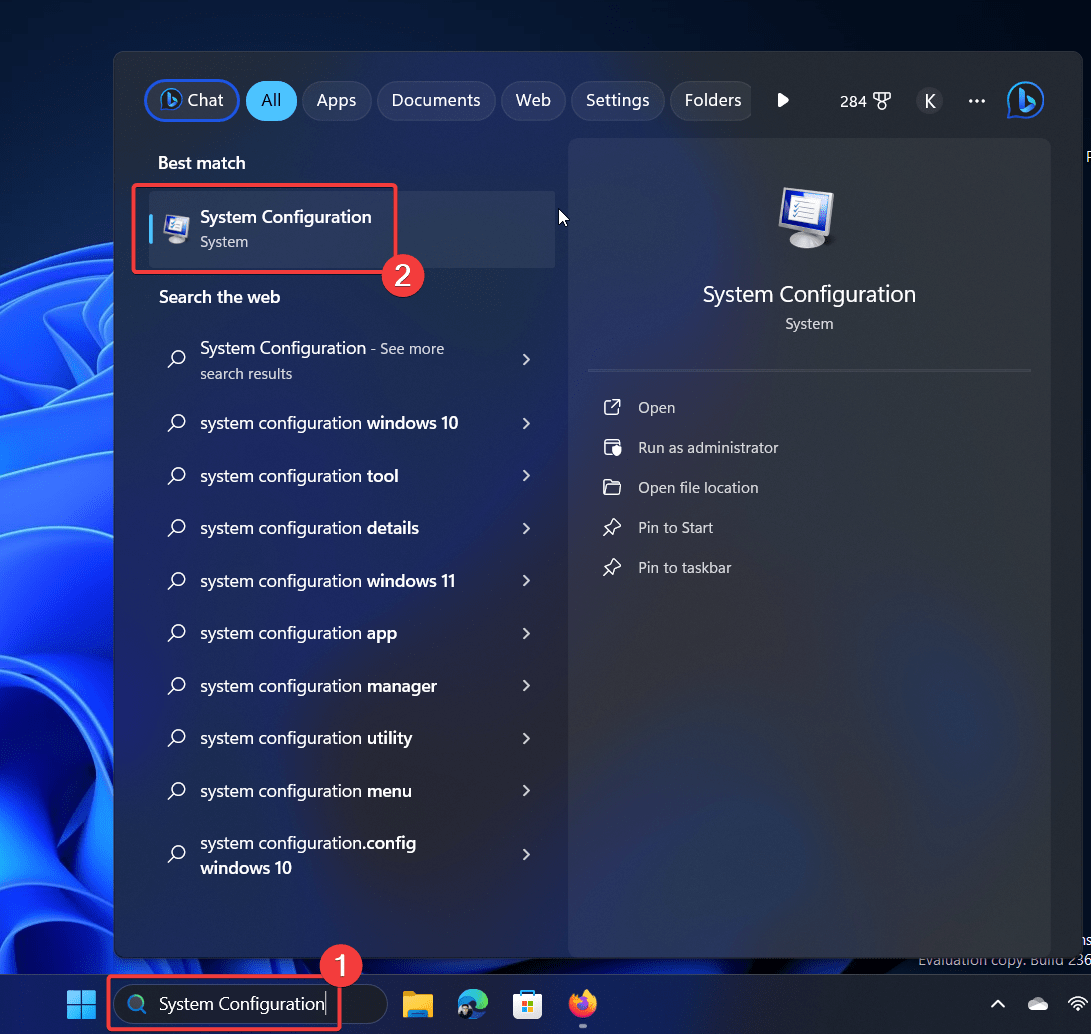Launch Firefox from the taskbar
This screenshot has width=1091, height=1034.
click(x=582, y=1004)
